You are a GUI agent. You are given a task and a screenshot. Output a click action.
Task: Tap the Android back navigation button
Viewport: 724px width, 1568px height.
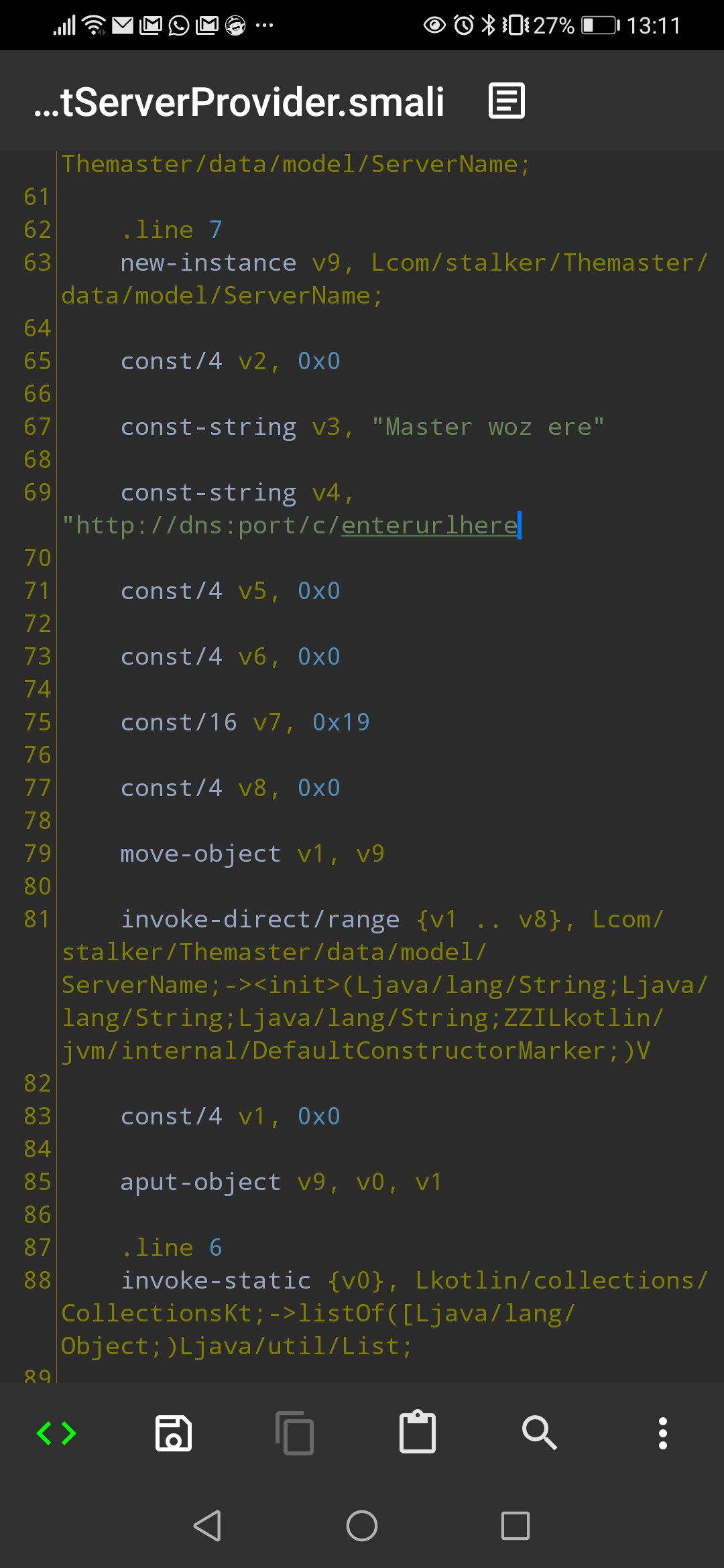pyautogui.click(x=207, y=1526)
